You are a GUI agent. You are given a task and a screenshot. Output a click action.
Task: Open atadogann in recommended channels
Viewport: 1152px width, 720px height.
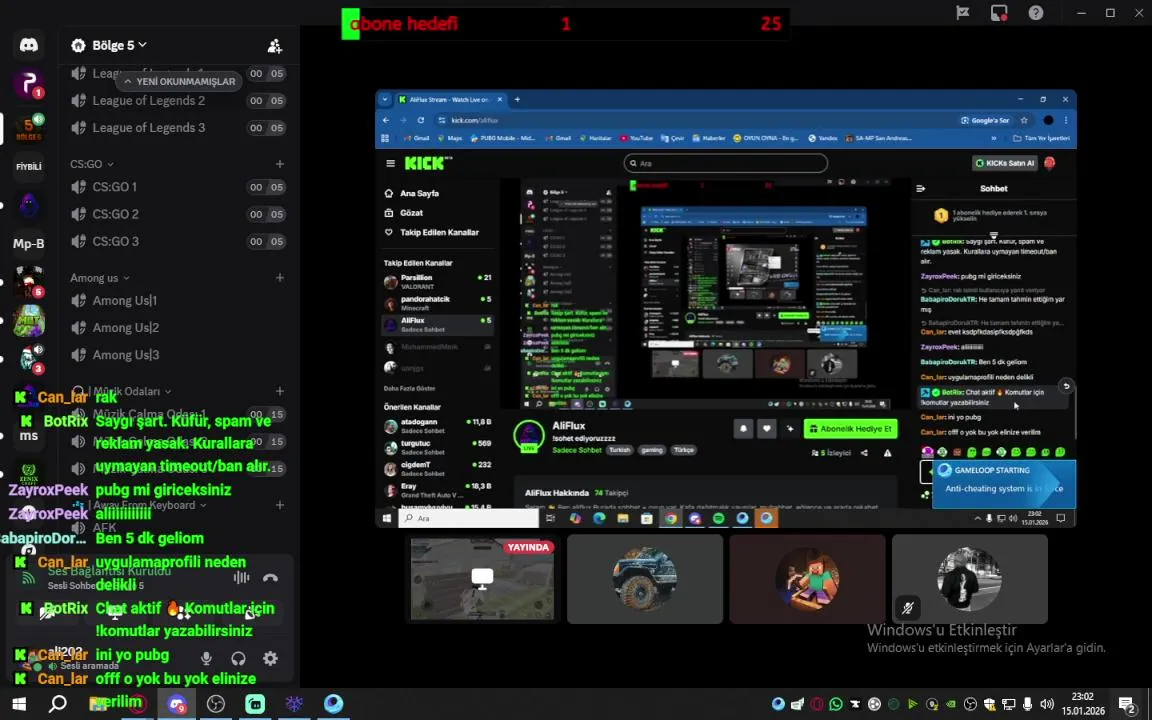tap(438, 425)
